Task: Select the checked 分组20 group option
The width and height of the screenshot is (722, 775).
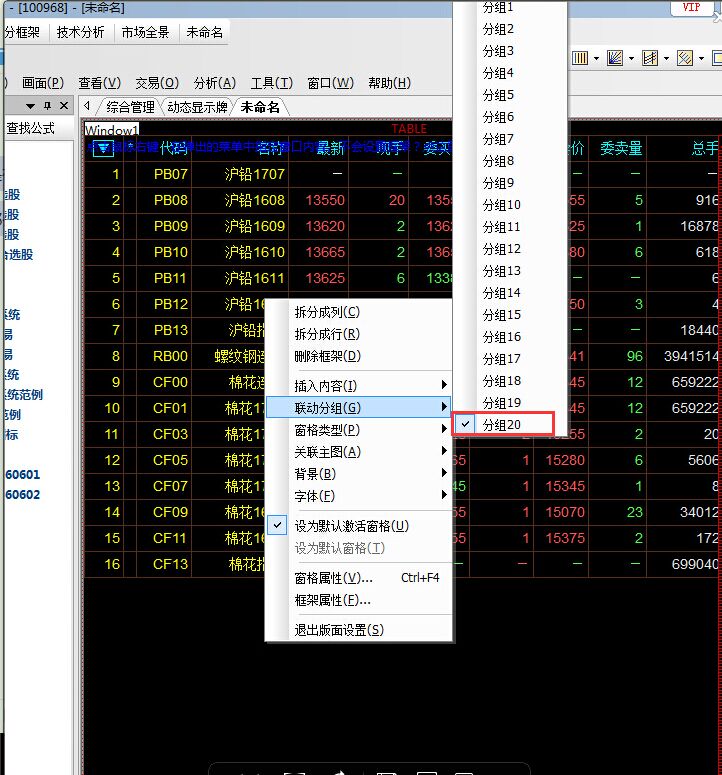Action: (x=502, y=425)
